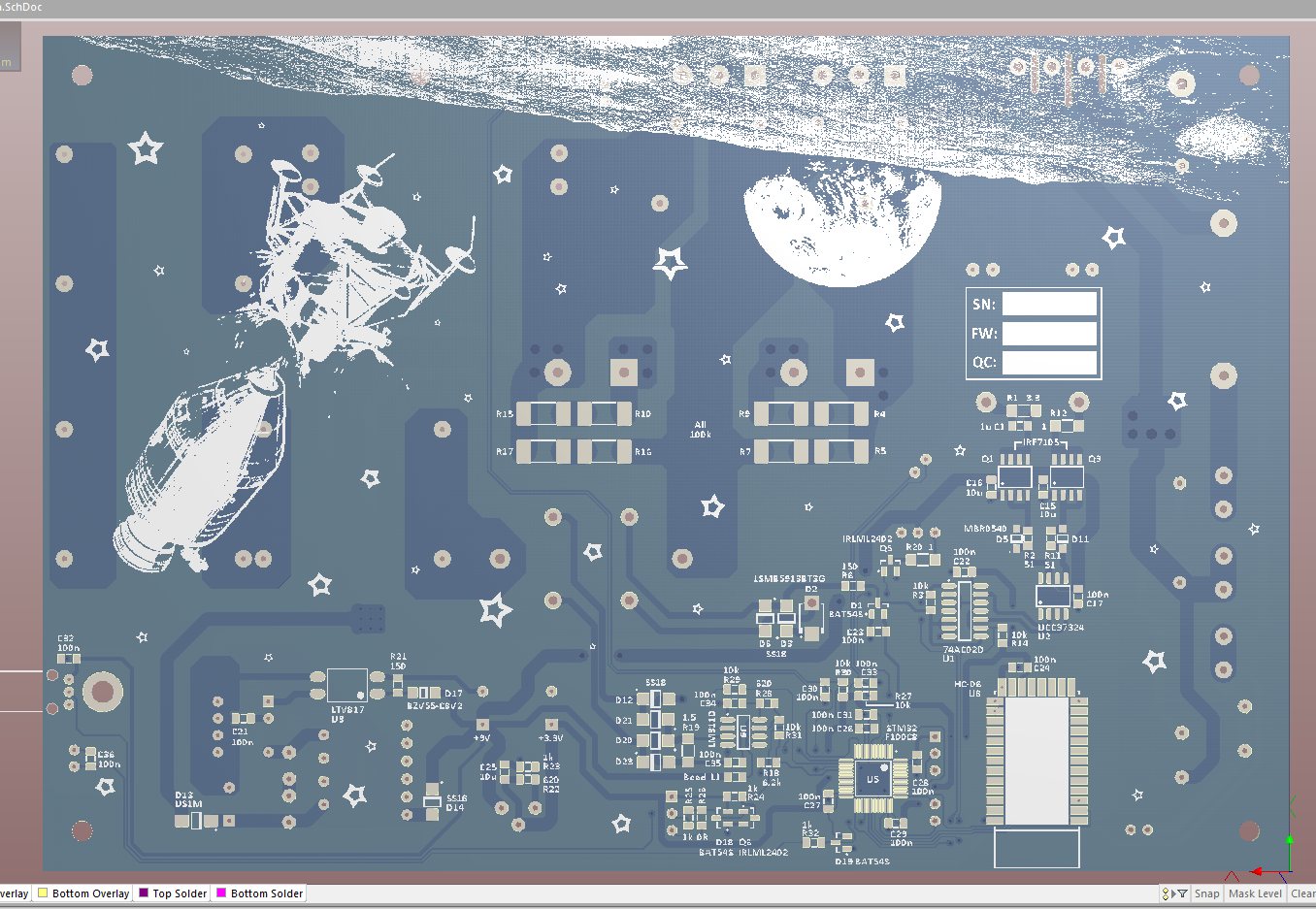Click the yellow Bottom Overlay color swatch
The image size is (1316, 909).
coord(43,893)
